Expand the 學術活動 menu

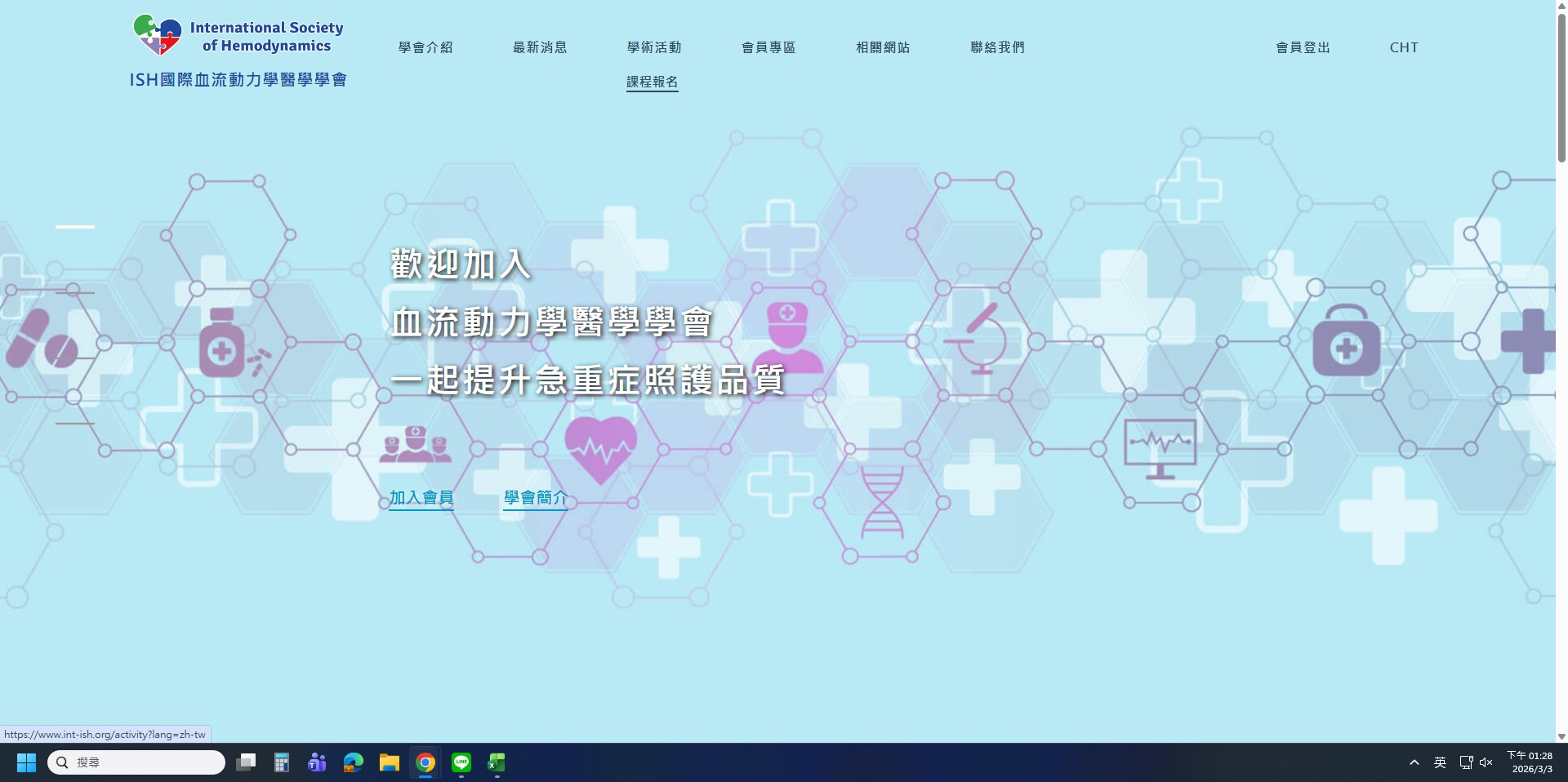tap(654, 47)
